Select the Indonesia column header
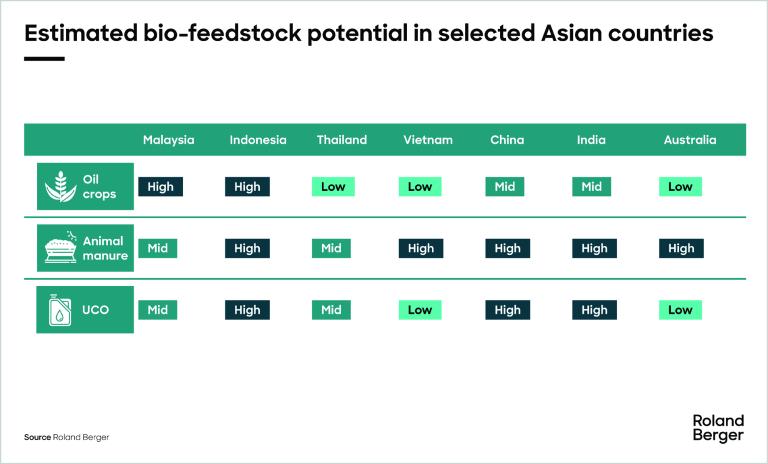768x464 pixels. tap(257, 140)
